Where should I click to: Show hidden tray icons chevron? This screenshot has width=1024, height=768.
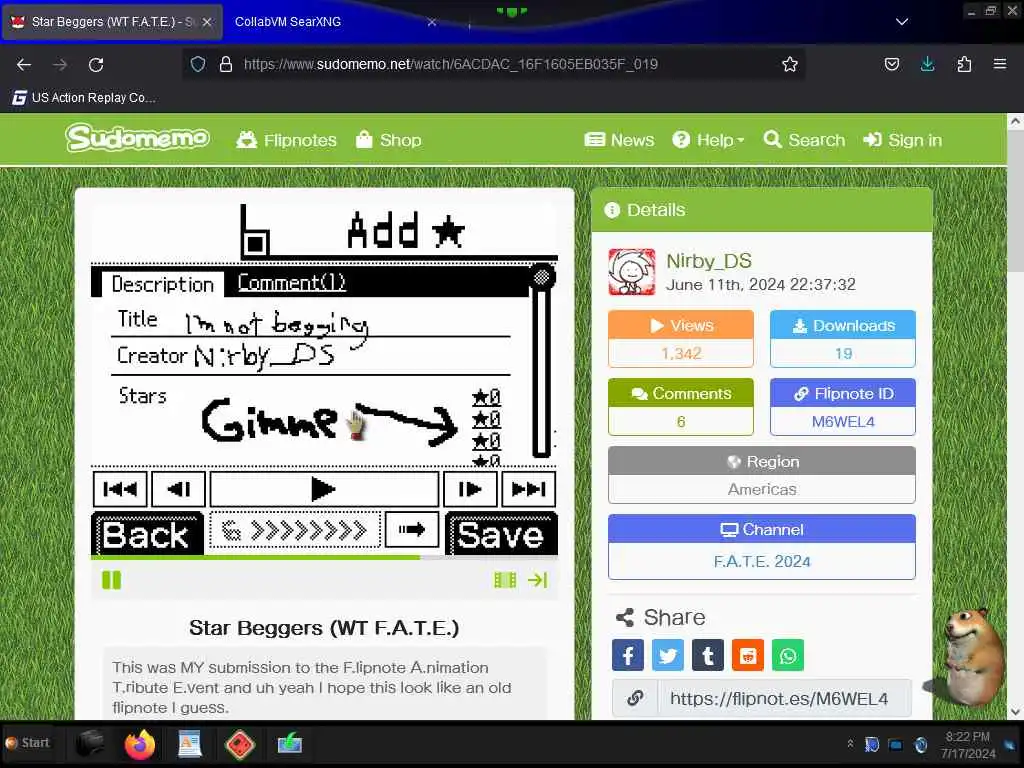(850, 743)
